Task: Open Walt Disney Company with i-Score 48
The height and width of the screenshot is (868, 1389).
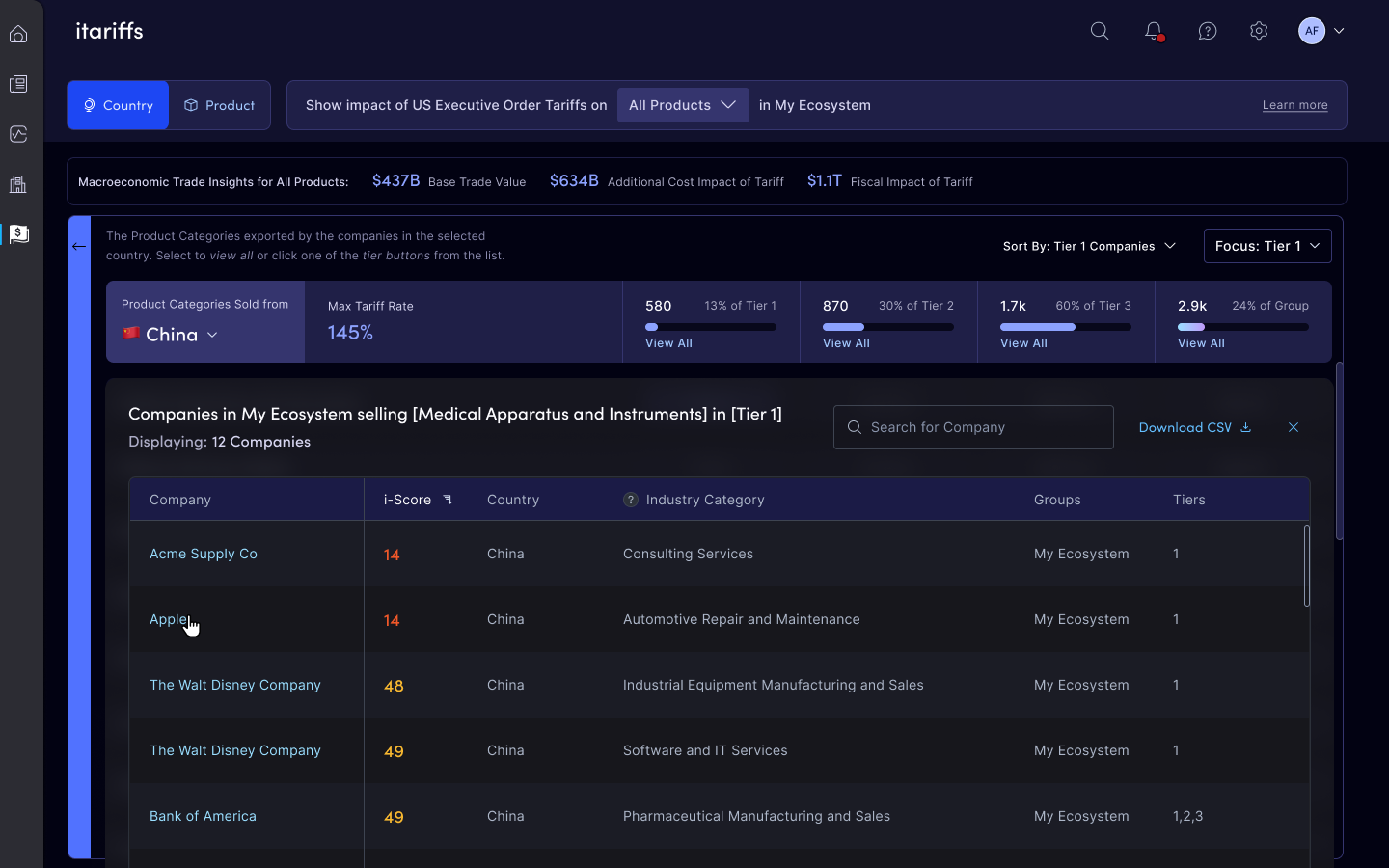Action: [235, 685]
